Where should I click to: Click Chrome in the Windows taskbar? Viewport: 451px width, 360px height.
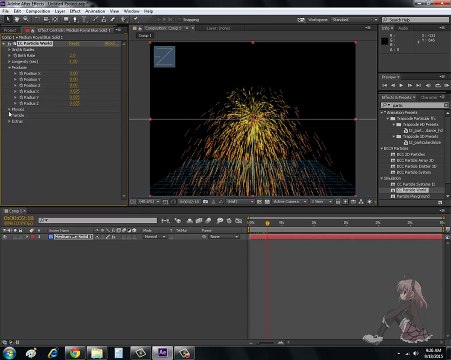coord(75,353)
